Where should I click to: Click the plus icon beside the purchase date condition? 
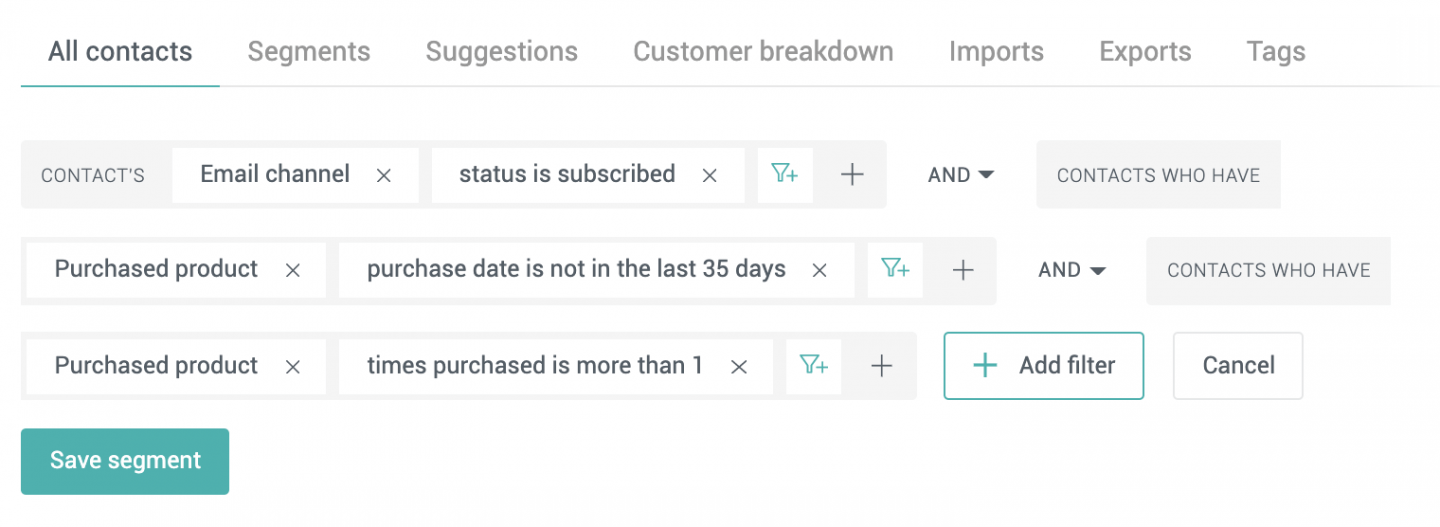(x=963, y=270)
